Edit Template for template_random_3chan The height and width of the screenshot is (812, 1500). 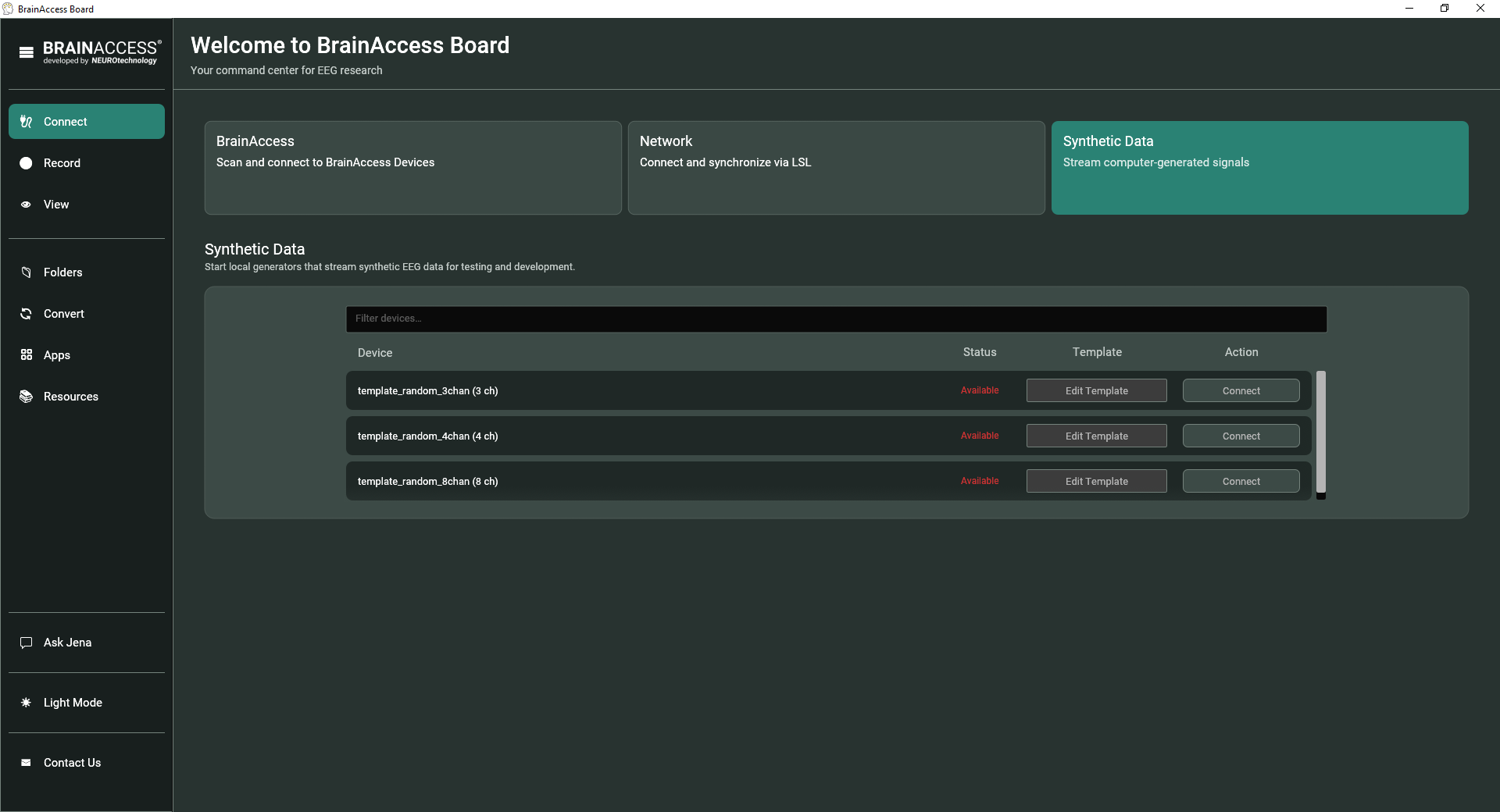pos(1097,391)
